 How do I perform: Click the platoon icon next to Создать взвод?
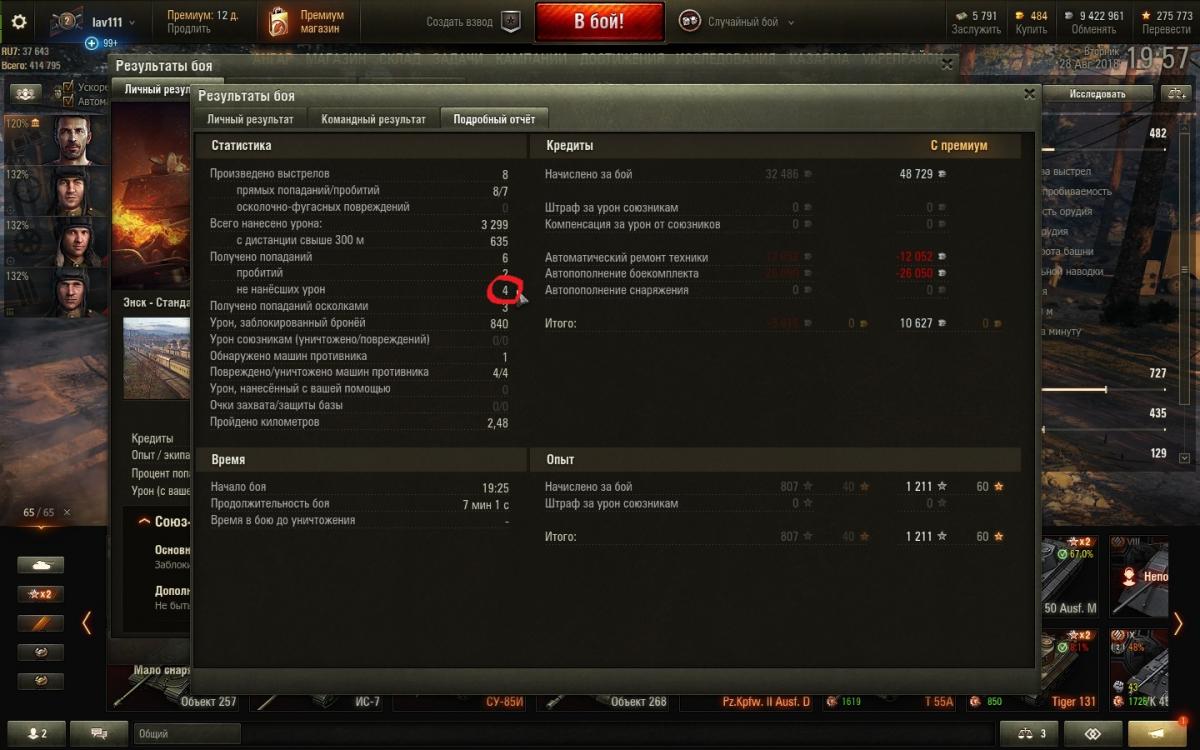click(x=510, y=22)
